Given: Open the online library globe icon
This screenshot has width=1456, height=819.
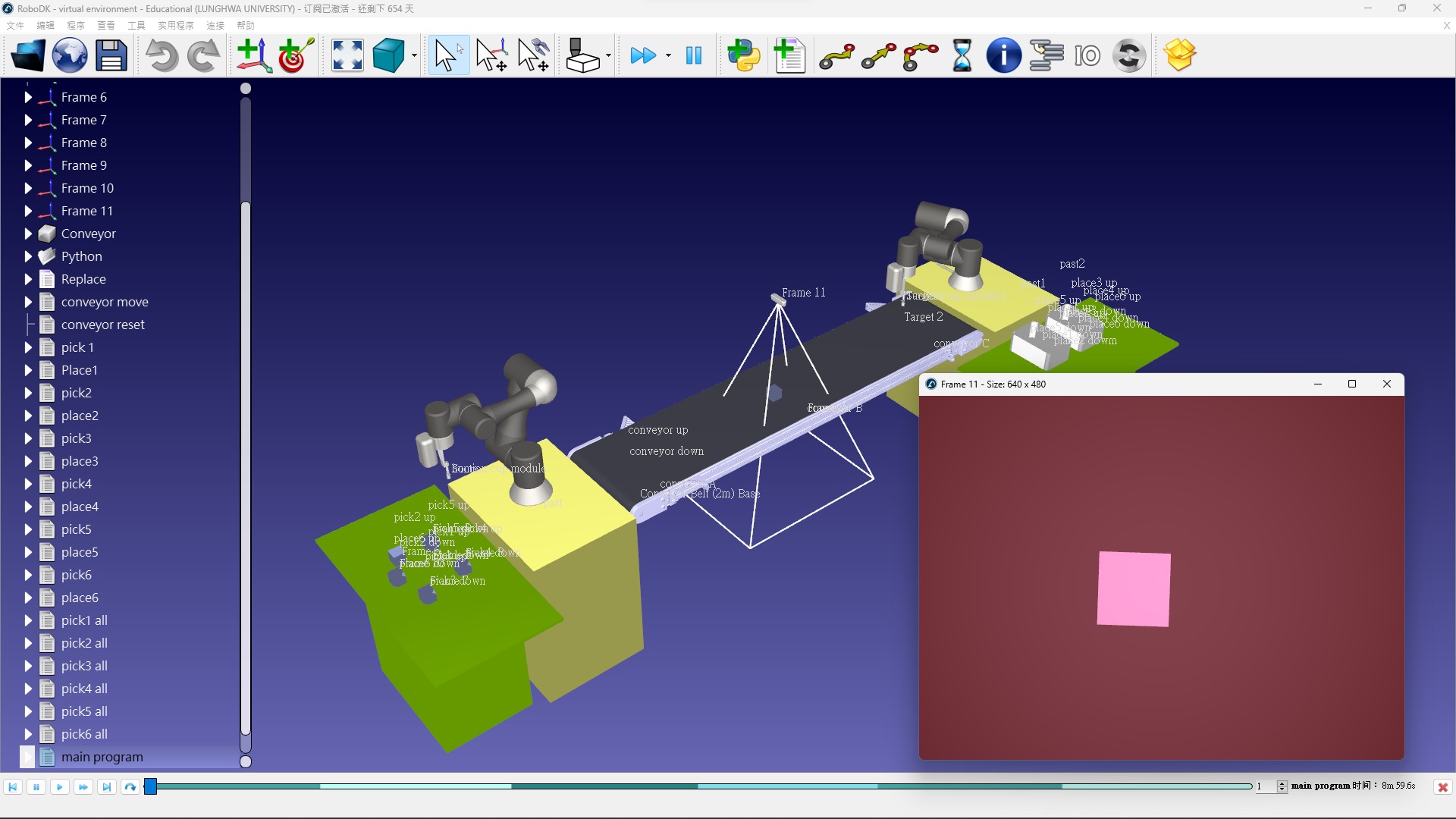Looking at the screenshot, I should coord(69,55).
